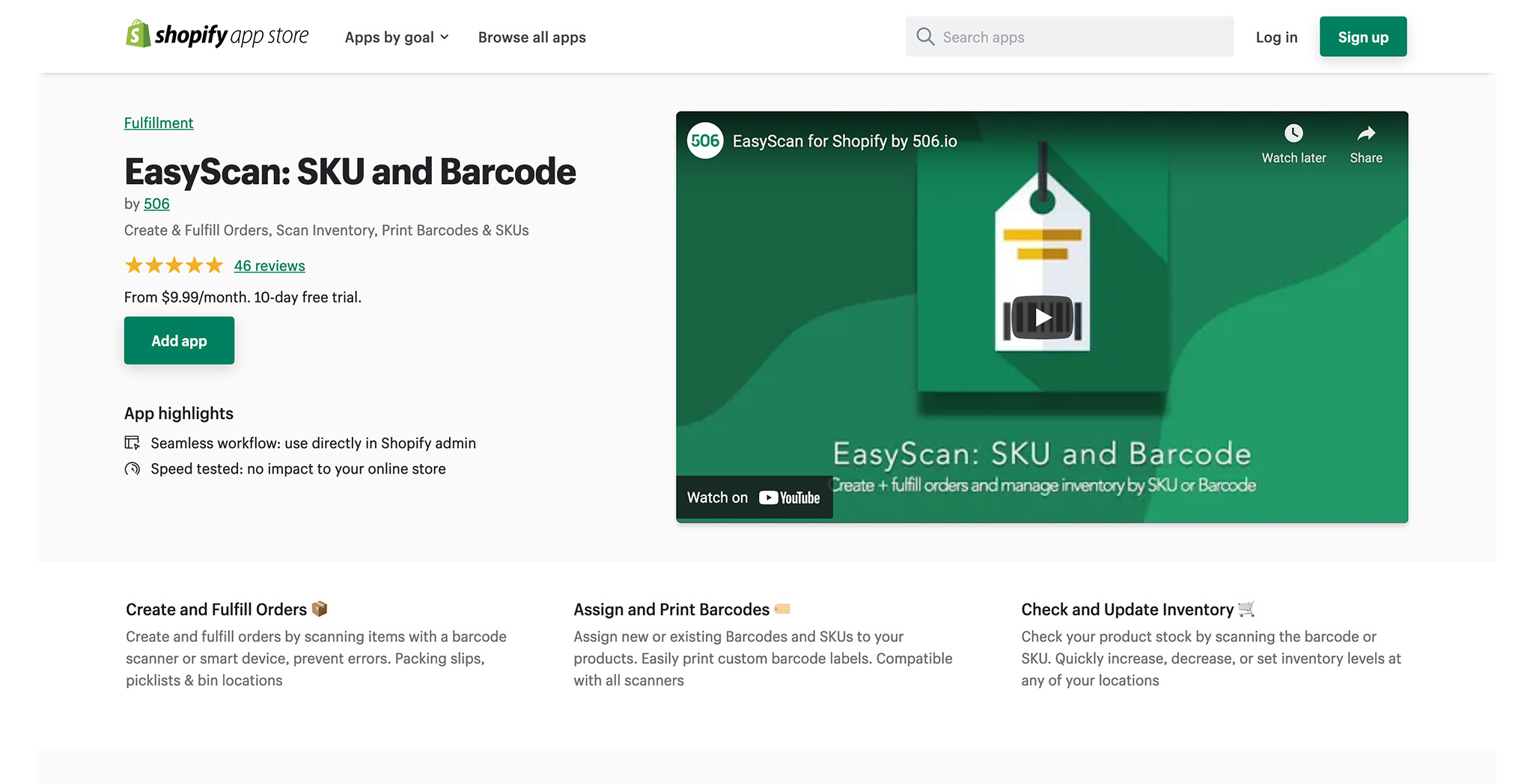The height and width of the screenshot is (784, 1533).
Task: Click text 'Seamless workflow: use directly in Shopify admin'
Action: [313, 443]
